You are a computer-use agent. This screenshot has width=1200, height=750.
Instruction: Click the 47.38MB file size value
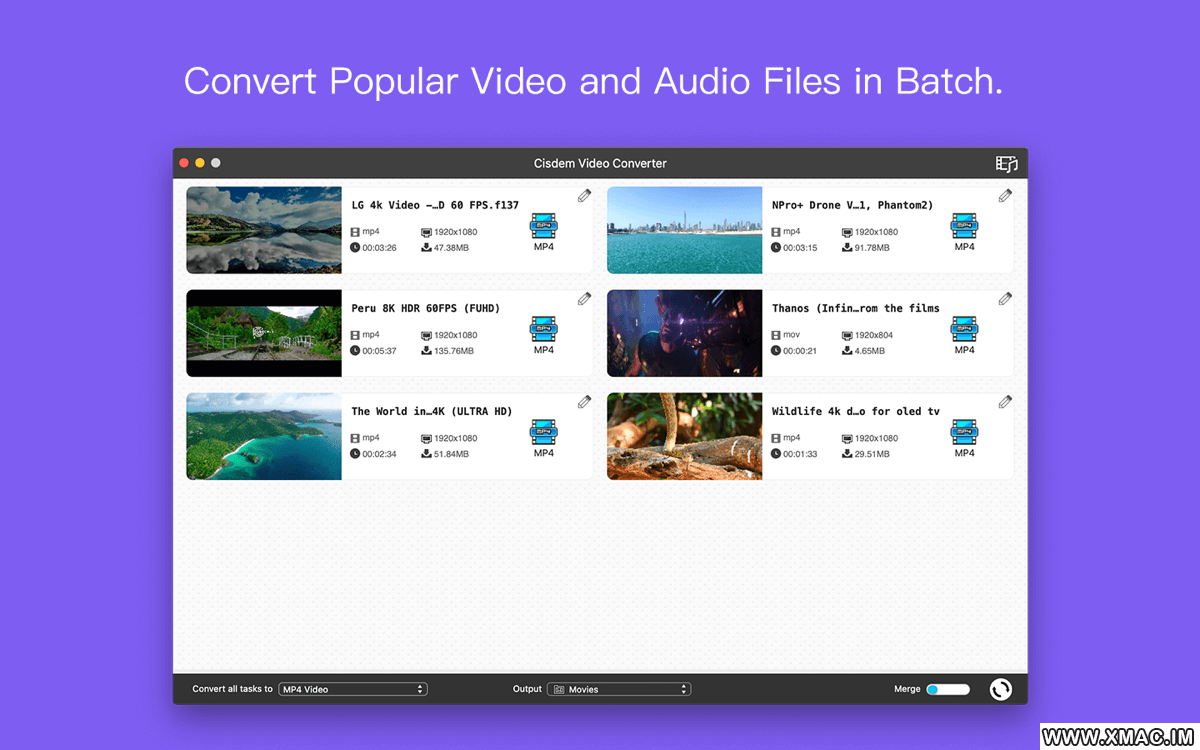(x=451, y=248)
